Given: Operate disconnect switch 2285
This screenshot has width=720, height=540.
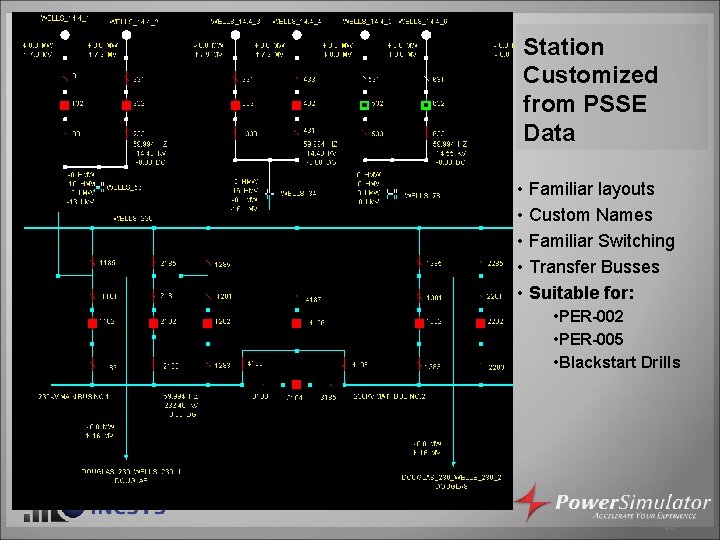Looking at the screenshot, I should pyautogui.click(x=481, y=263).
